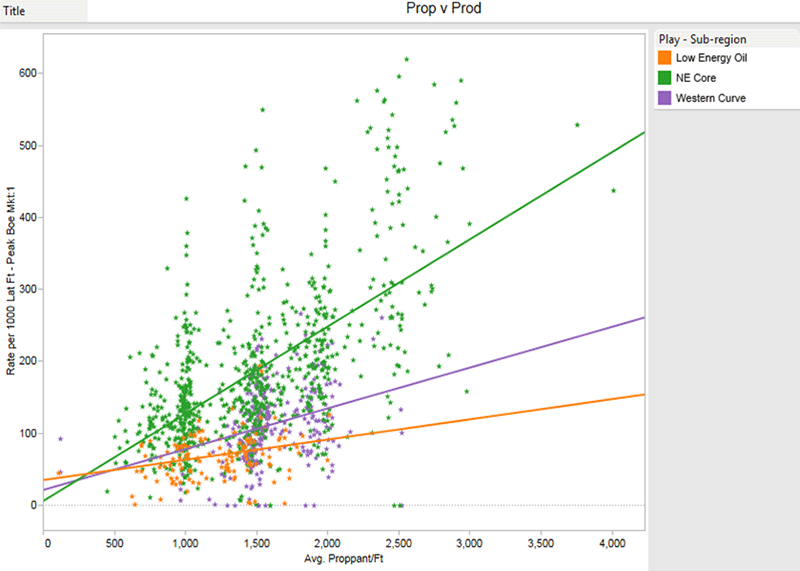Click the orange Low Energy Oil color swatch
The image size is (800, 571).
(x=664, y=58)
